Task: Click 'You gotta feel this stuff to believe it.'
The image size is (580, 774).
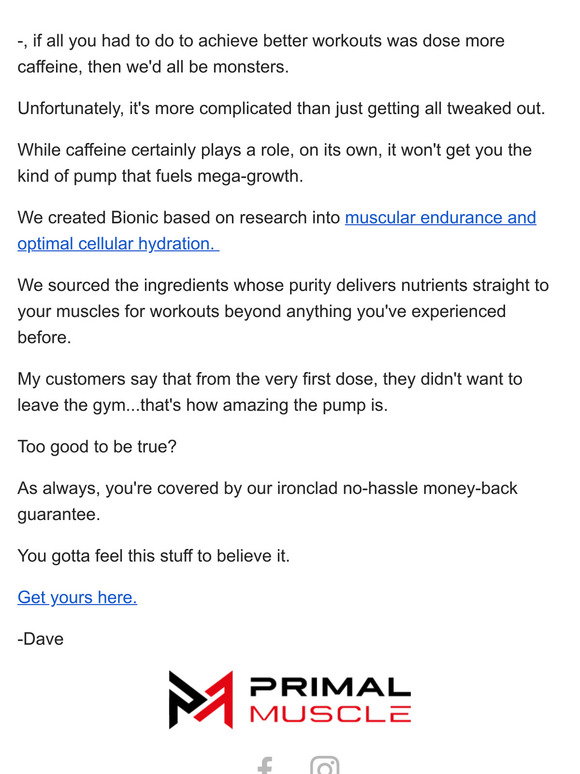Action: click(154, 556)
